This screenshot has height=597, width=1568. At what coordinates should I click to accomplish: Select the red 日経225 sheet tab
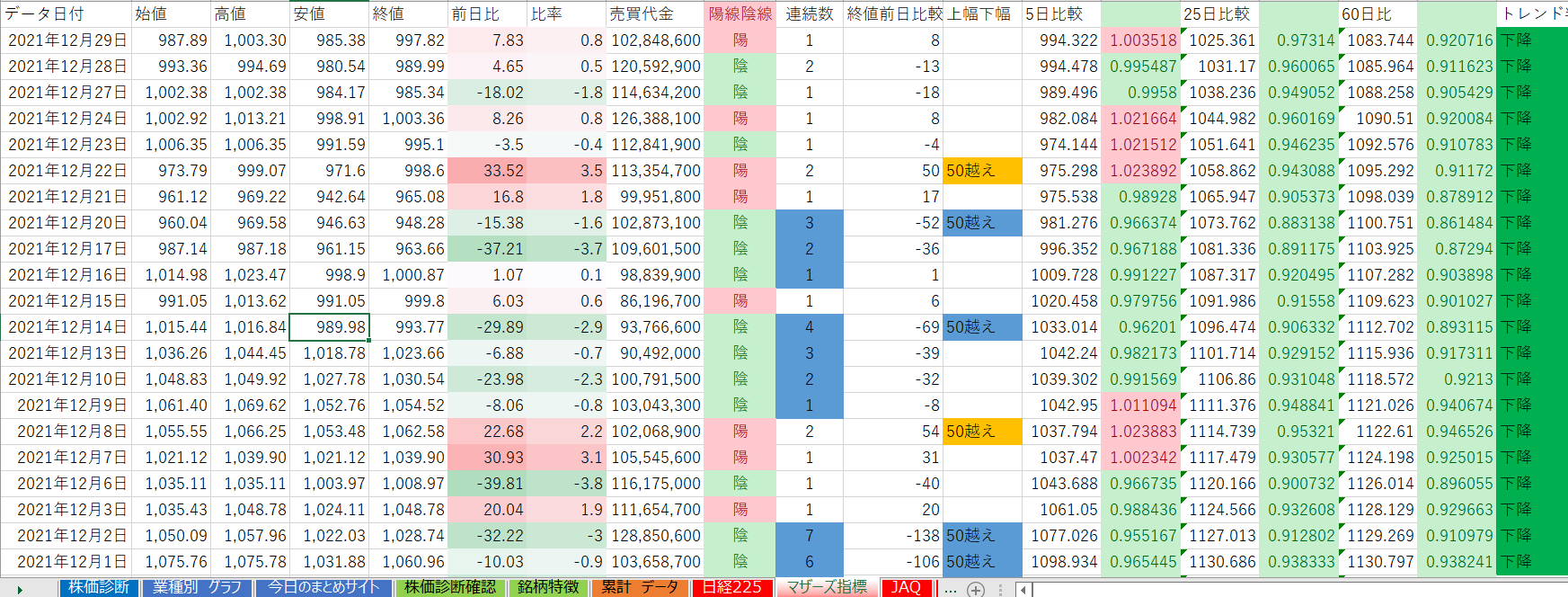(x=731, y=588)
